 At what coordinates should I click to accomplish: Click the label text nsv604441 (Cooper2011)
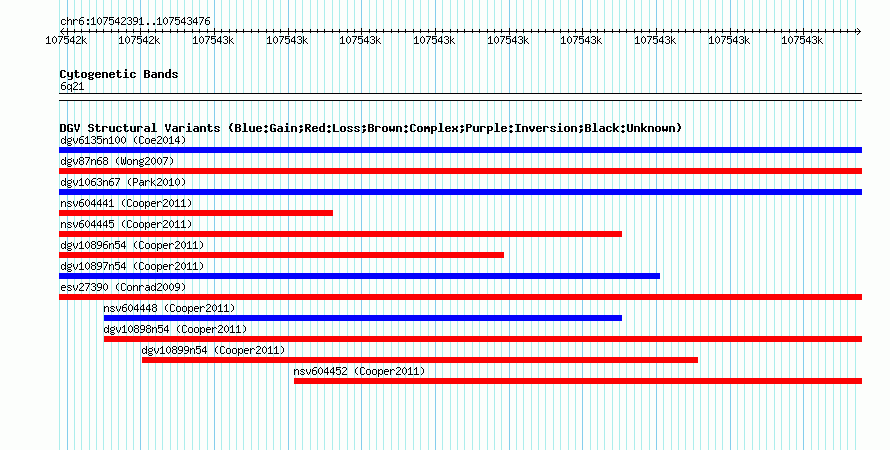126,203
